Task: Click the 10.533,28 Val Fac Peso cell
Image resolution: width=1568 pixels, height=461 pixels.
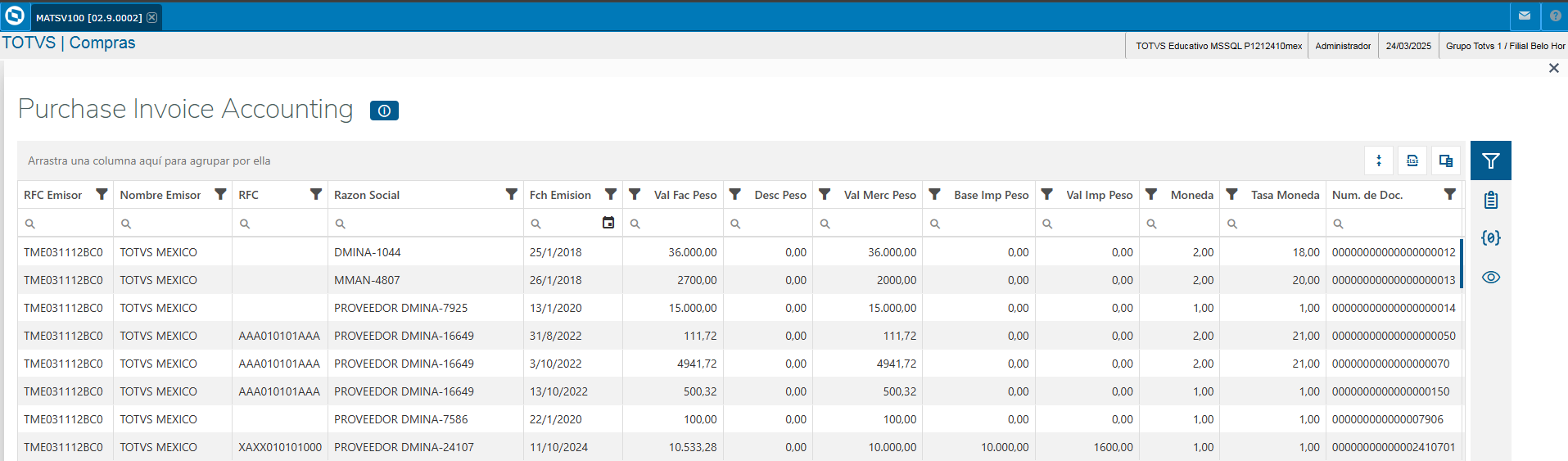Action: click(673, 447)
